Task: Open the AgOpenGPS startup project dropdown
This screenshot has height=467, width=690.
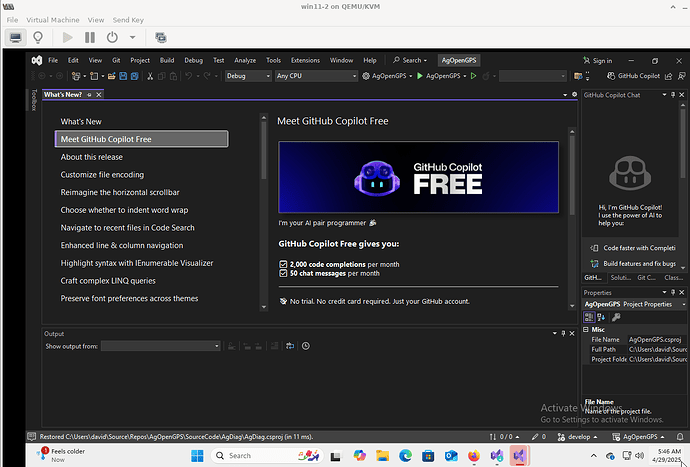Action: click(387, 76)
